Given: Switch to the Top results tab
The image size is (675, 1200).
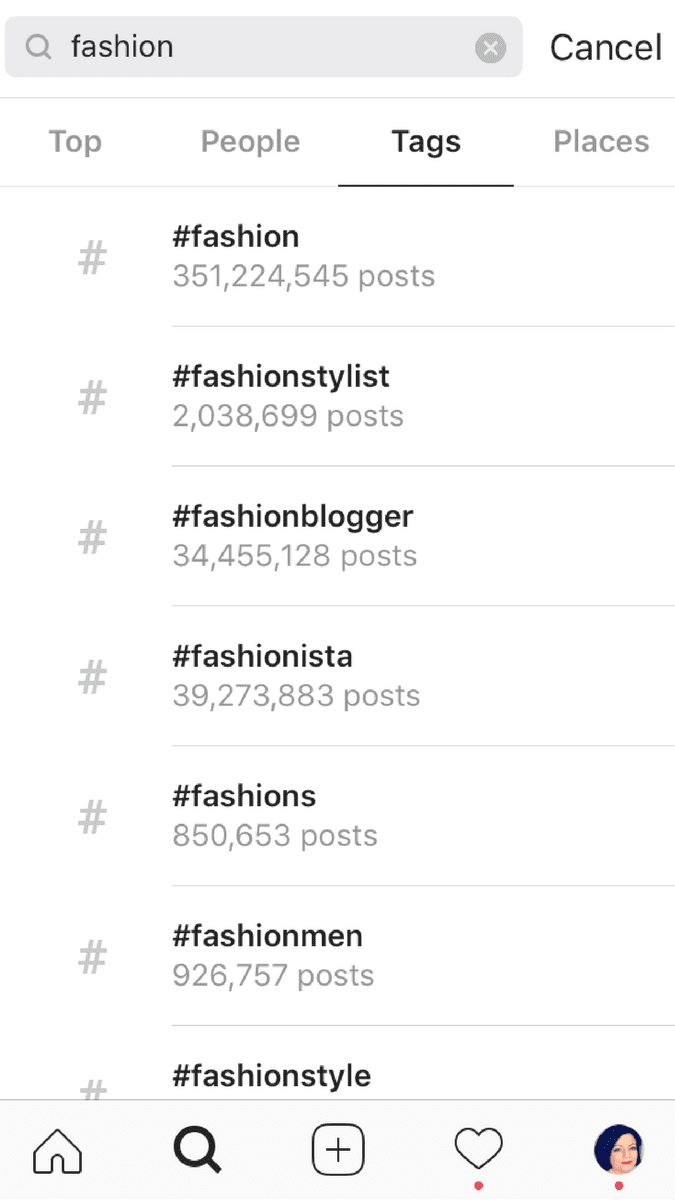Looking at the screenshot, I should click(74, 142).
